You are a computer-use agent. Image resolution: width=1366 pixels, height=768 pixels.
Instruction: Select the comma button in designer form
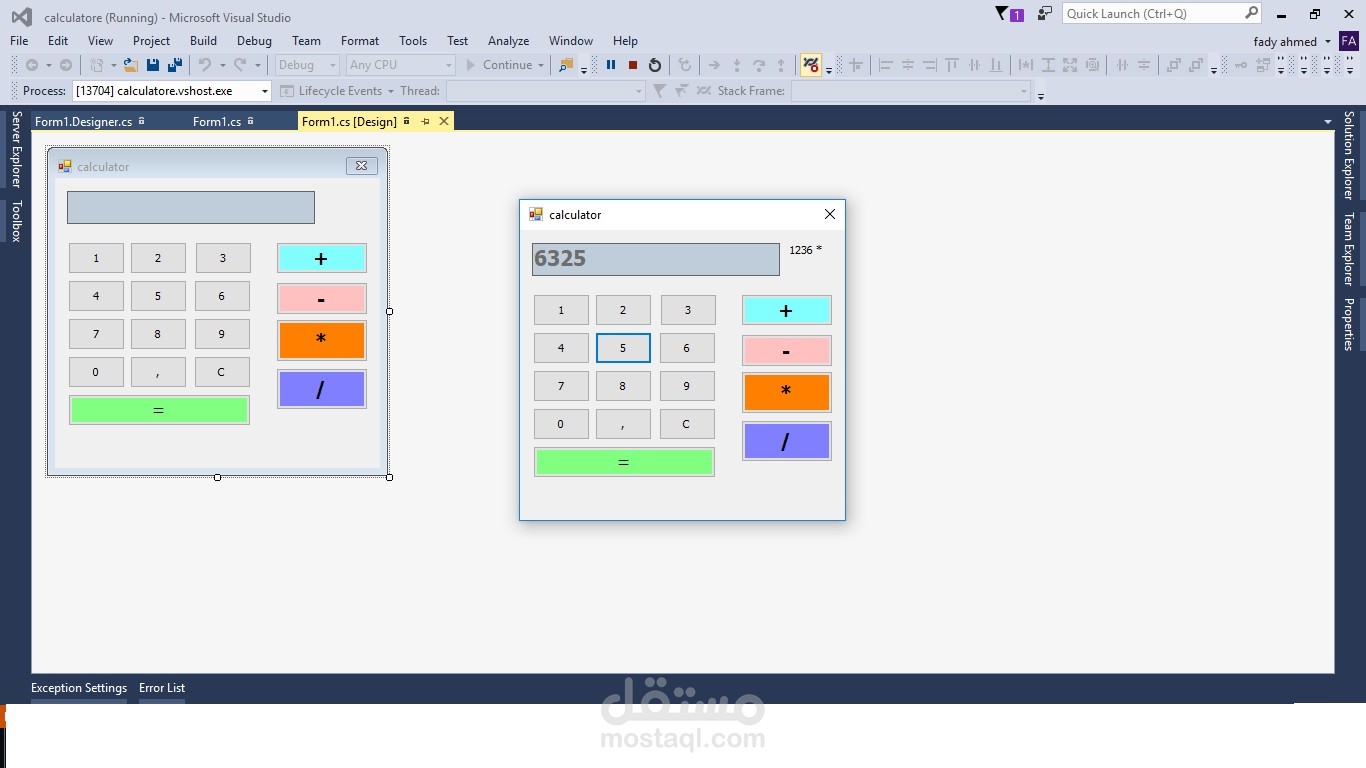158,372
